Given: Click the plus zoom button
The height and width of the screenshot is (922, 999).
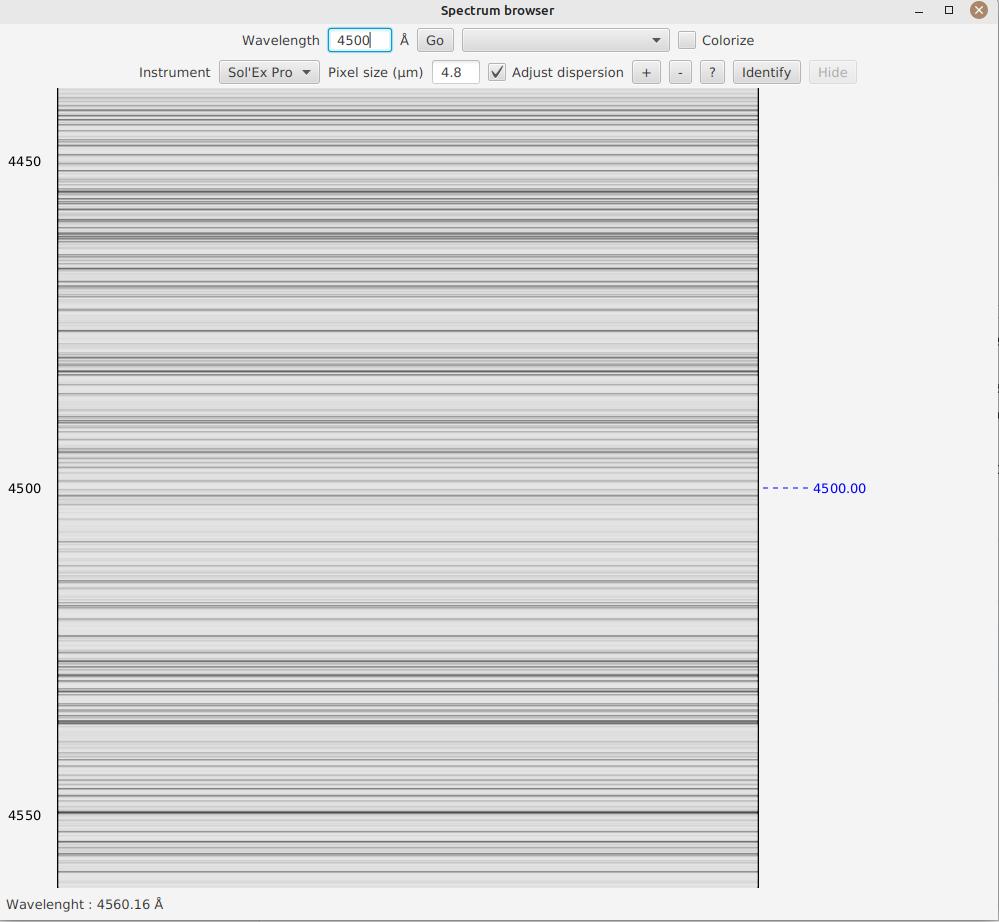Looking at the screenshot, I should coord(646,73).
